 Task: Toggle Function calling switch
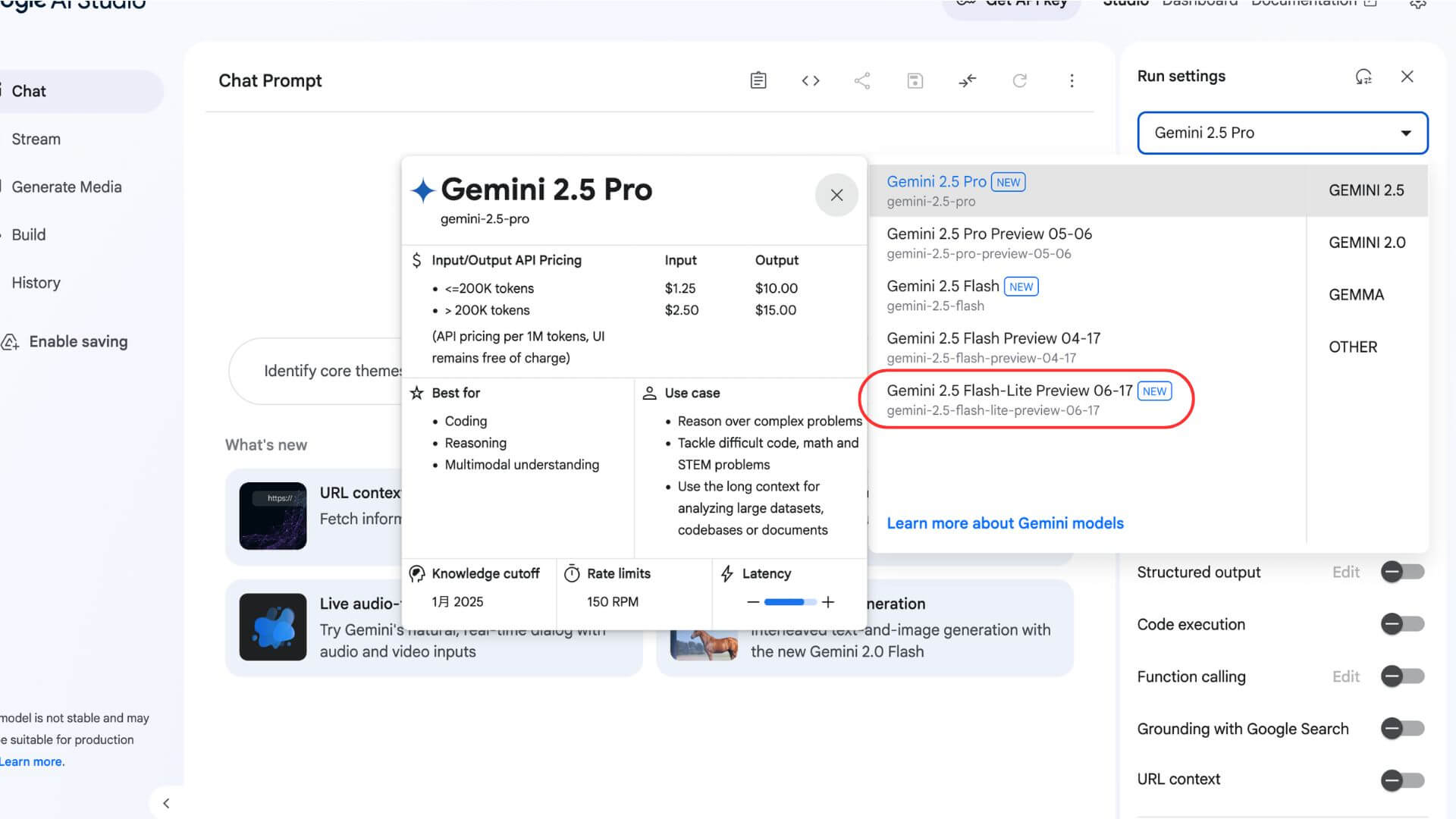(1403, 676)
